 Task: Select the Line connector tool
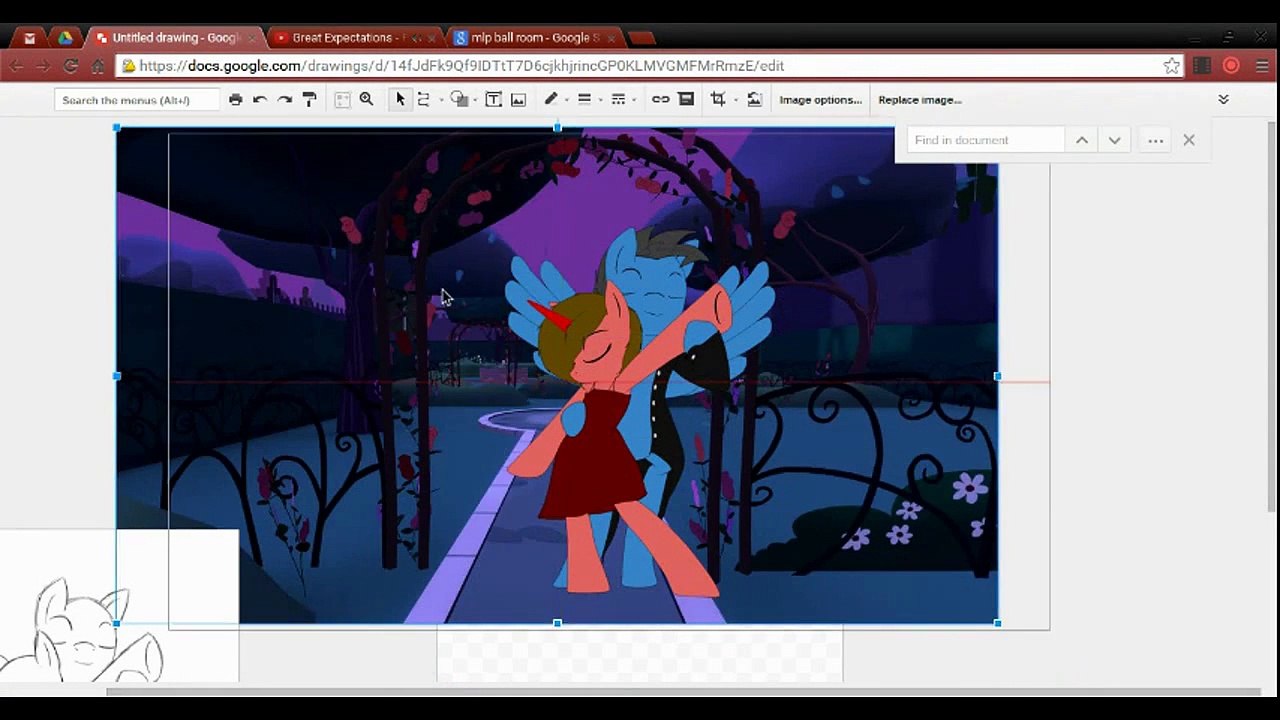(424, 99)
